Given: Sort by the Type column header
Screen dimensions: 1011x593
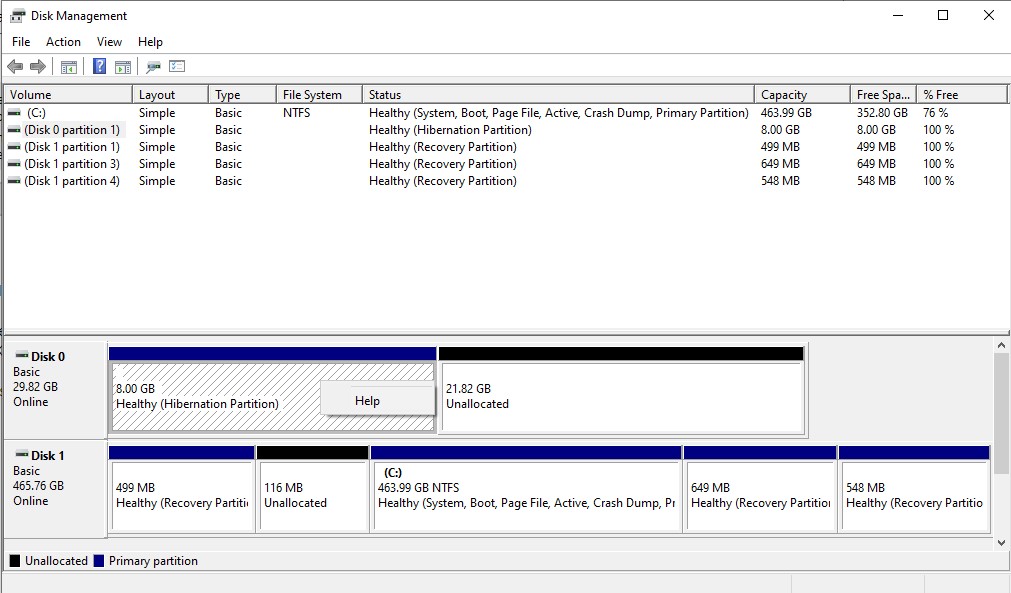Looking at the screenshot, I should 242,95.
